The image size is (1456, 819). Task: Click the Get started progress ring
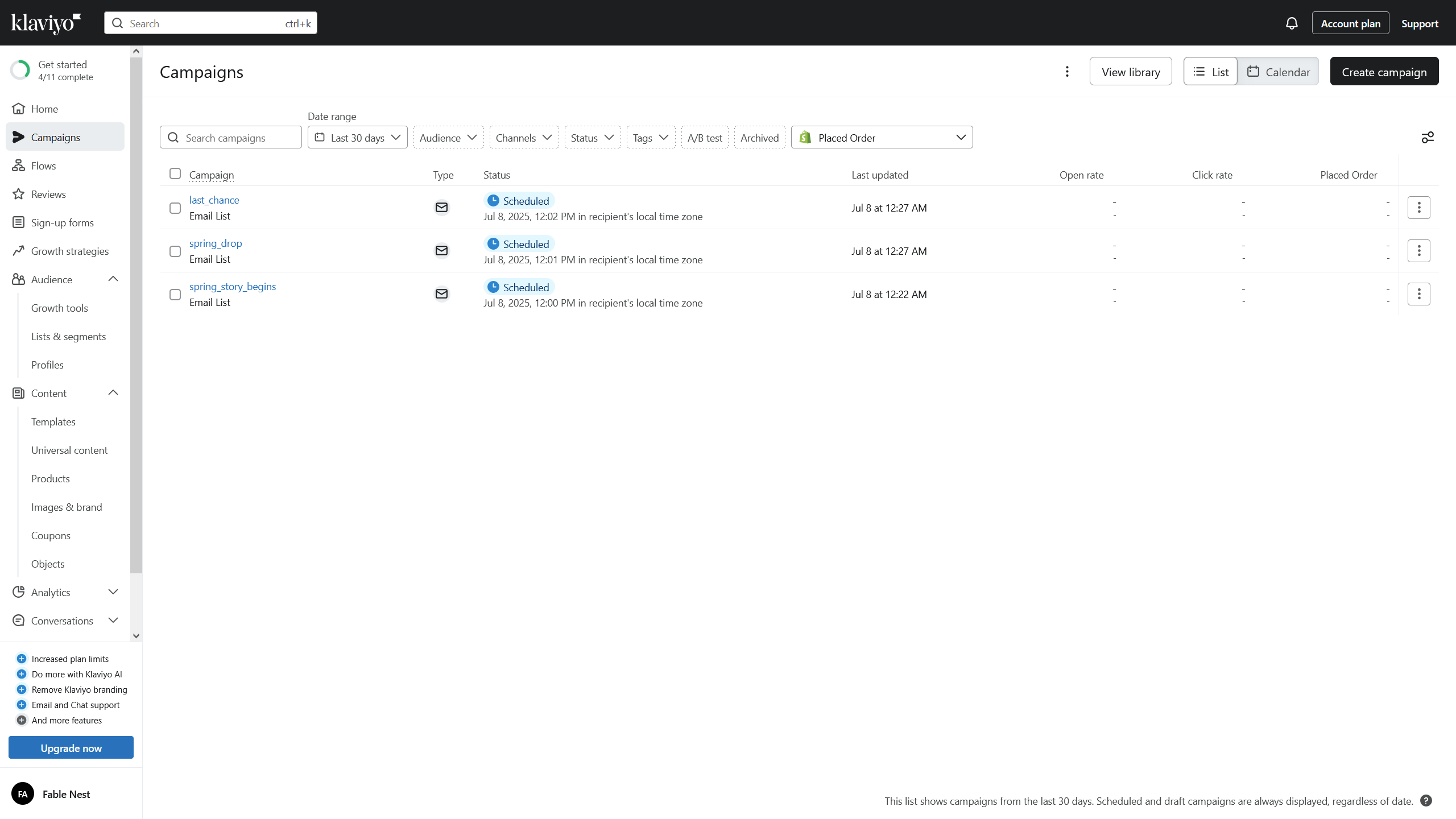point(20,71)
